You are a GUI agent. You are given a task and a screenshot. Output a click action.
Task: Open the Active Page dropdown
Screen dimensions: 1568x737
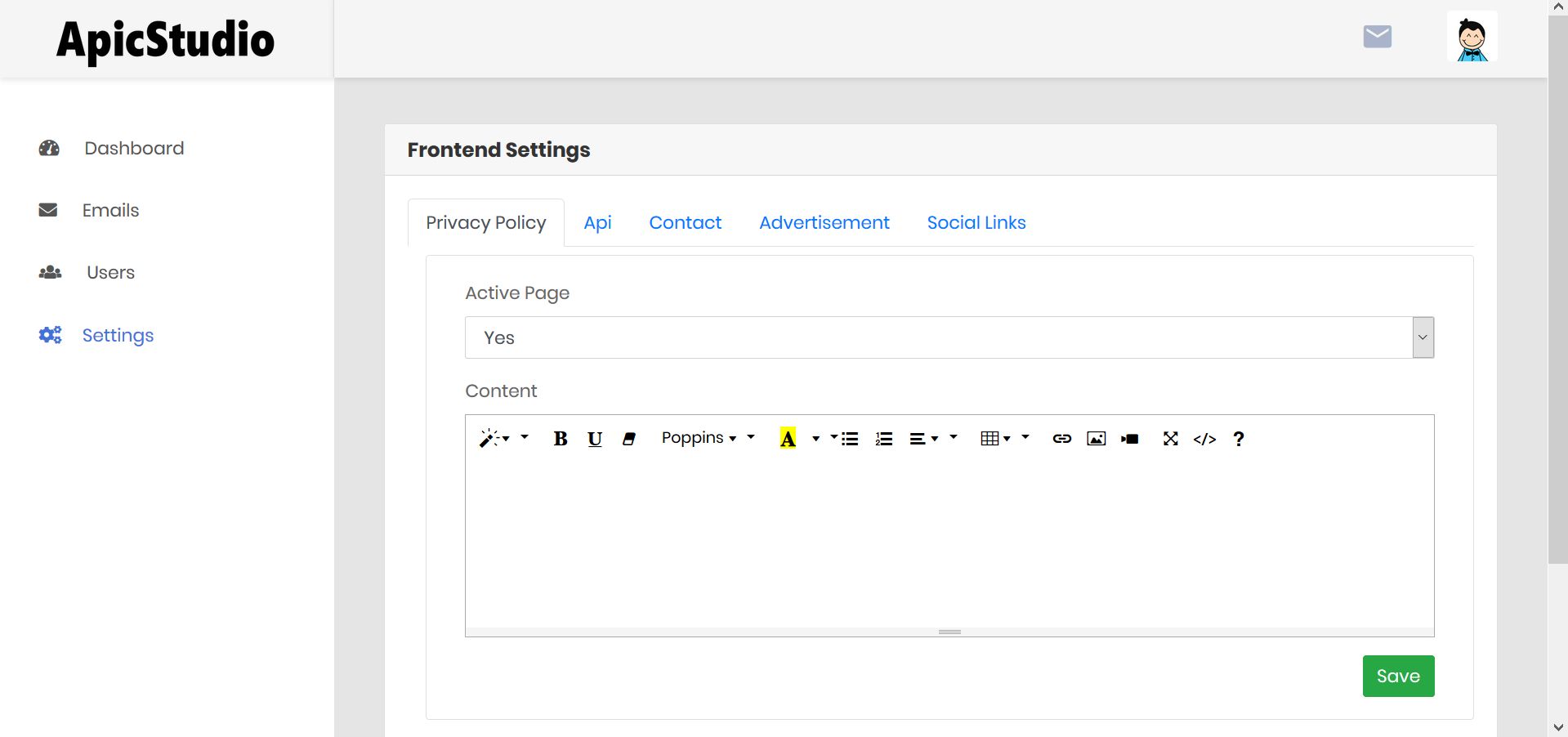pyautogui.click(x=949, y=337)
